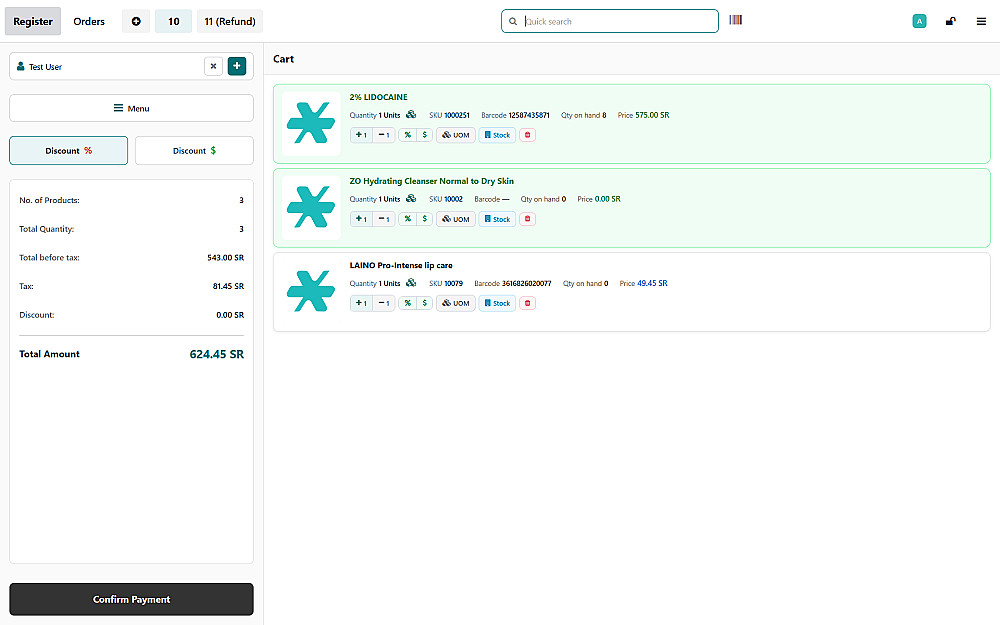Apply amount discount to ZO Hydrating Cleanser
1000x625 pixels.
click(x=425, y=219)
